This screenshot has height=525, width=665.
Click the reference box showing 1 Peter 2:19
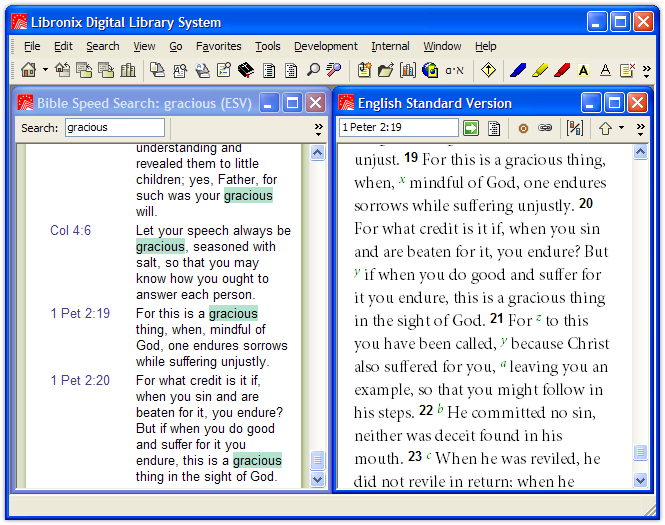(399, 127)
